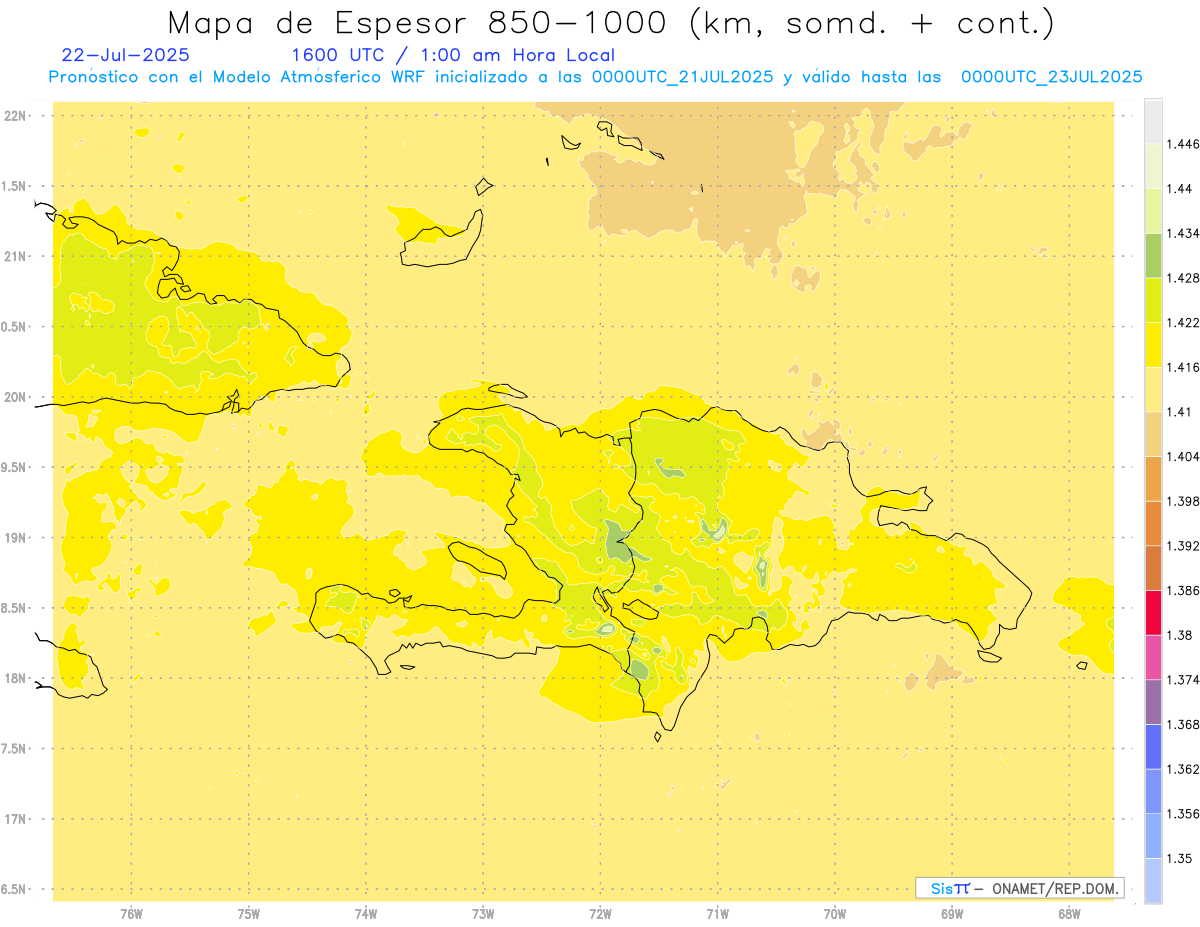Select the "74W" longitude label

point(366,914)
